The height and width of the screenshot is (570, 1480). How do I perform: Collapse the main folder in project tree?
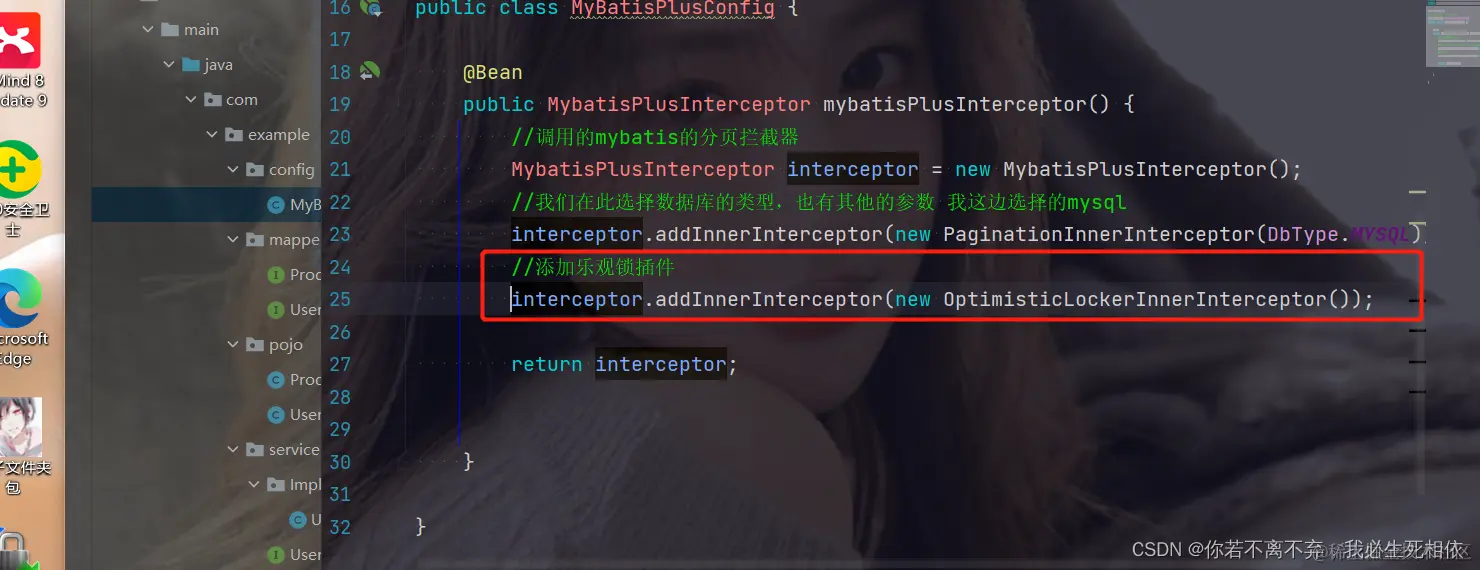[148, 29]
